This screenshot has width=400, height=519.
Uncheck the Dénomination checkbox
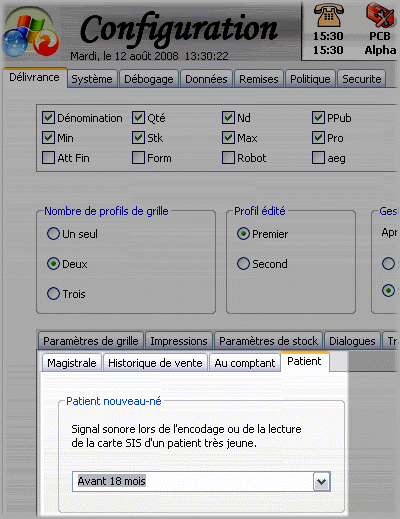pos(48,118)
